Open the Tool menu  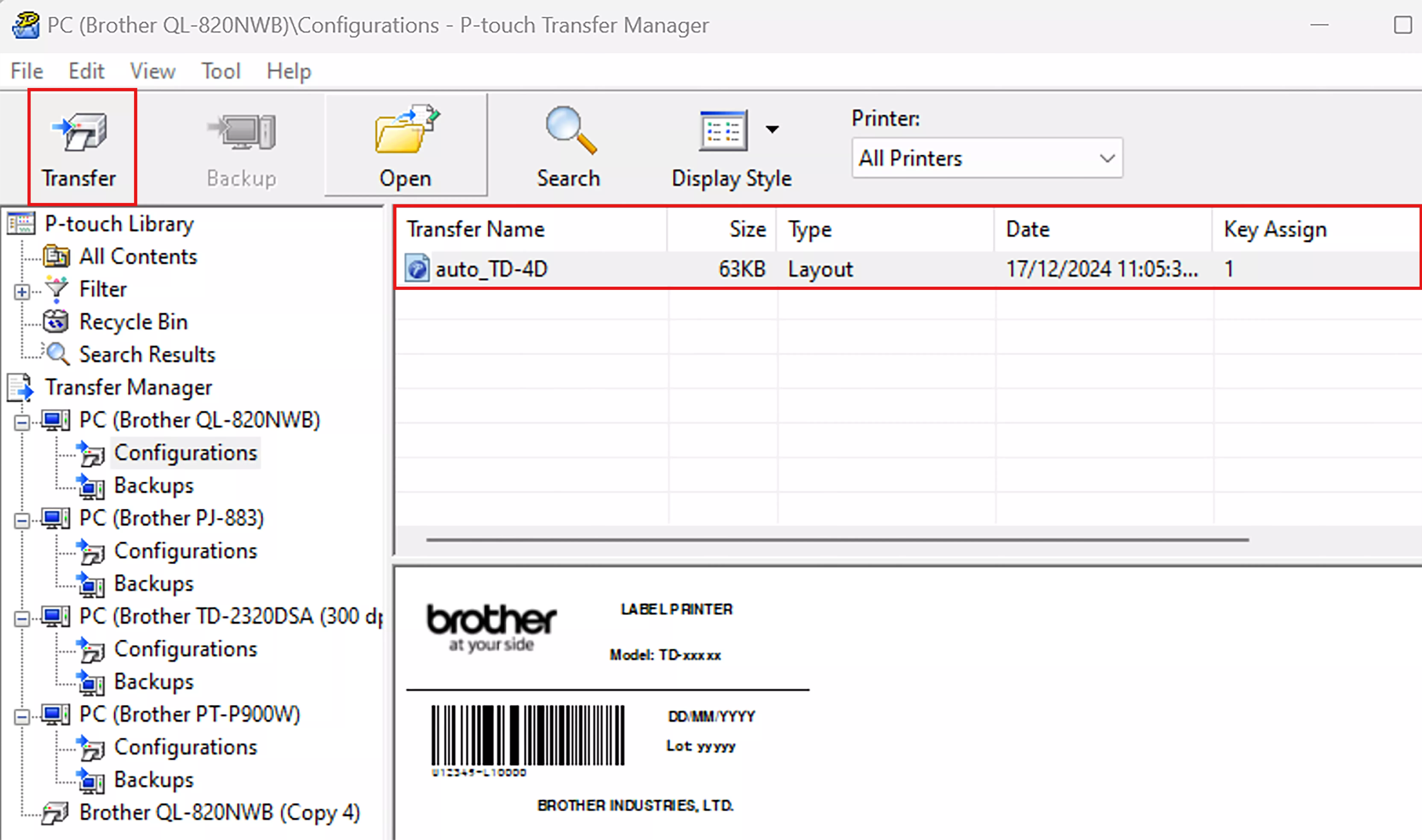tap(221, 71)
